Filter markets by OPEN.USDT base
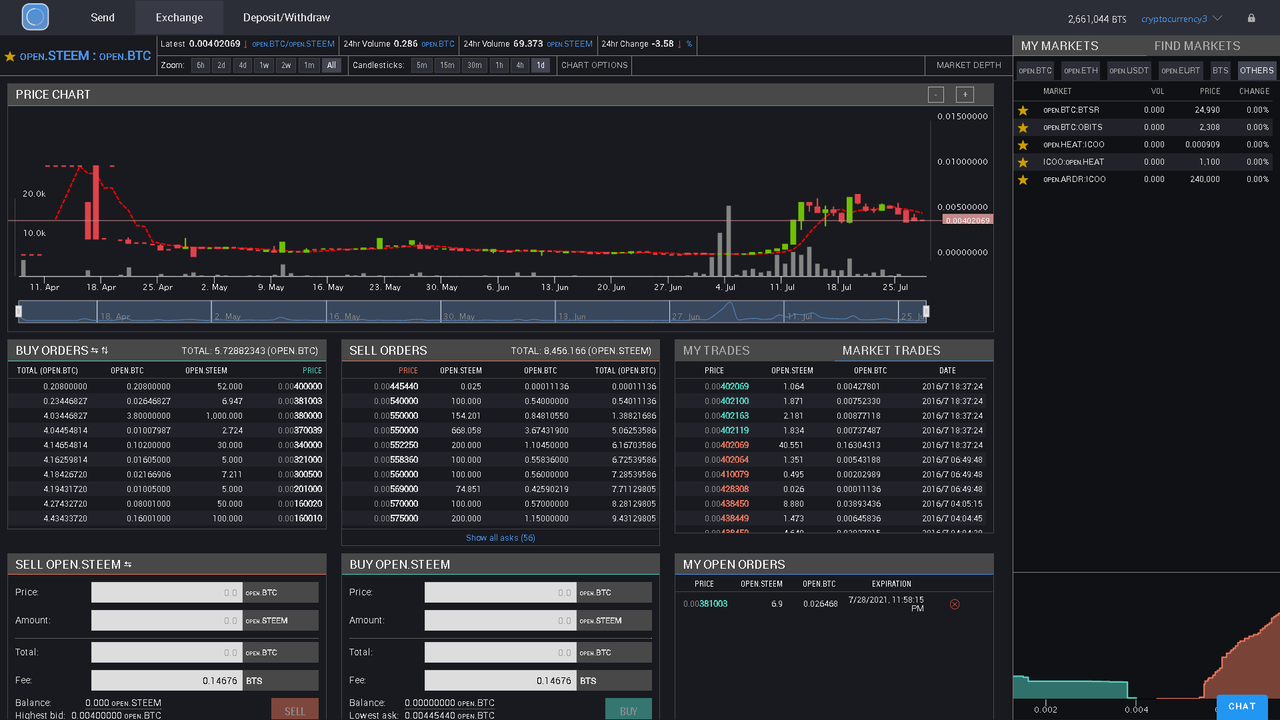Viewport: 1280px width, 720px height. pos(1127,71)
